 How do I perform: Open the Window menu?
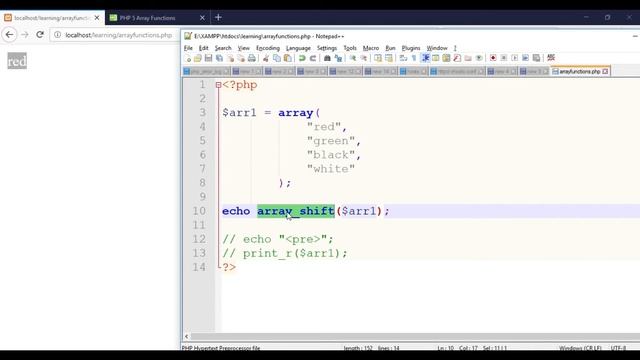click(x=437, y=48)
